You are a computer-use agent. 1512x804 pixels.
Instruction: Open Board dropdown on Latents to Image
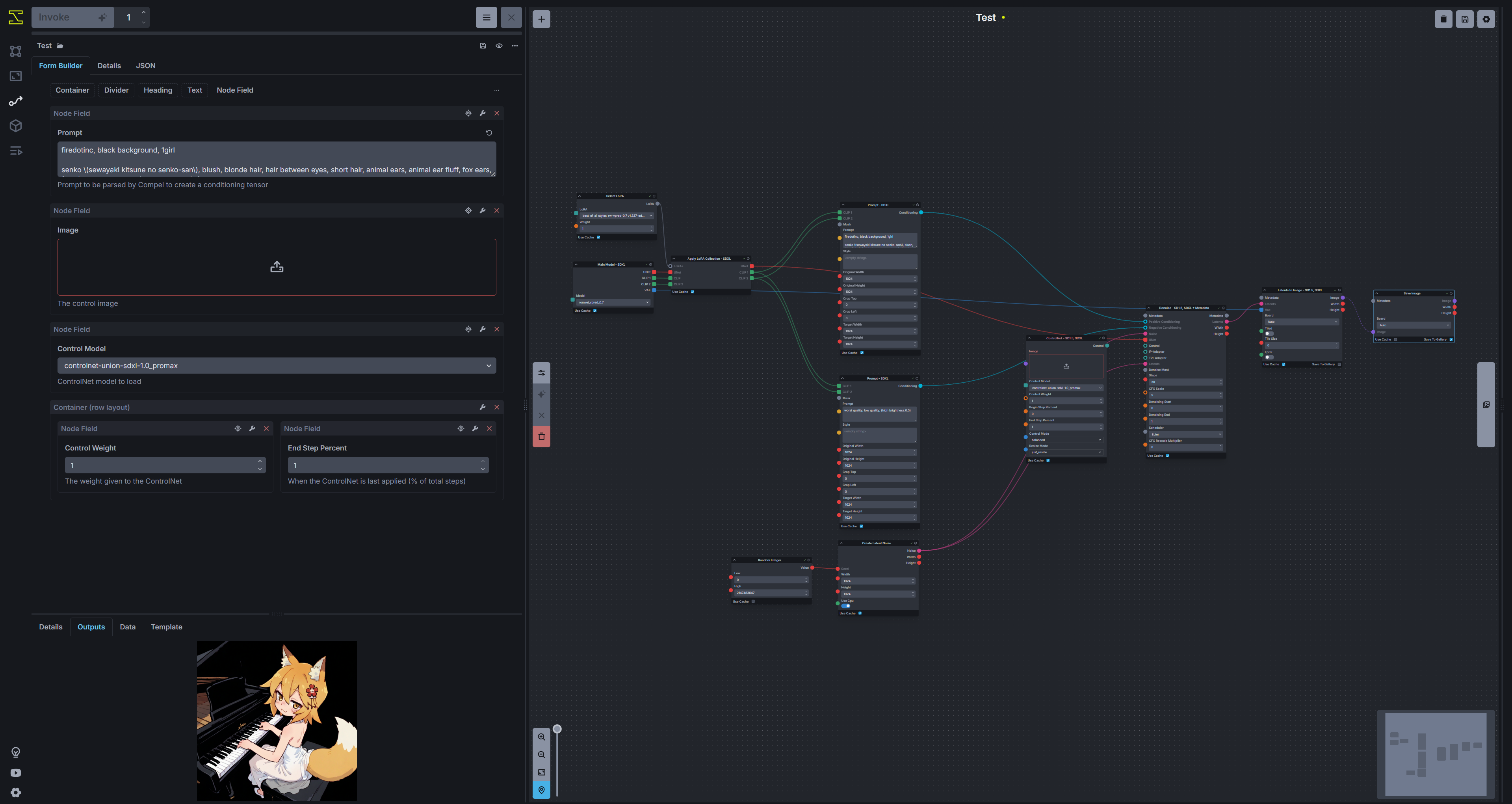point(1302,322)
